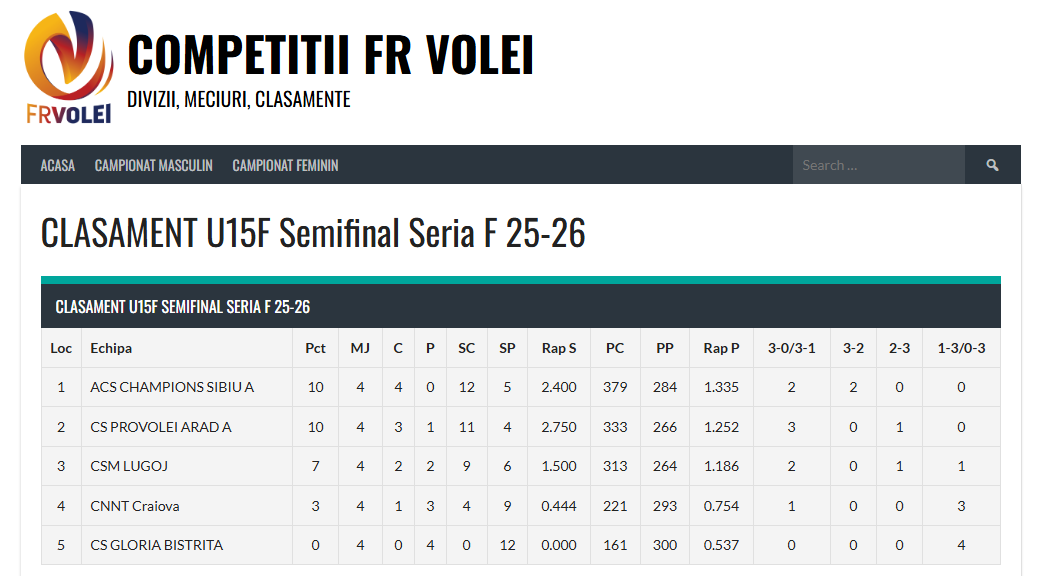Click the CNNT Craiova team name
The width and height of the screenshot is (1038, 576).
tap(135, 506)
